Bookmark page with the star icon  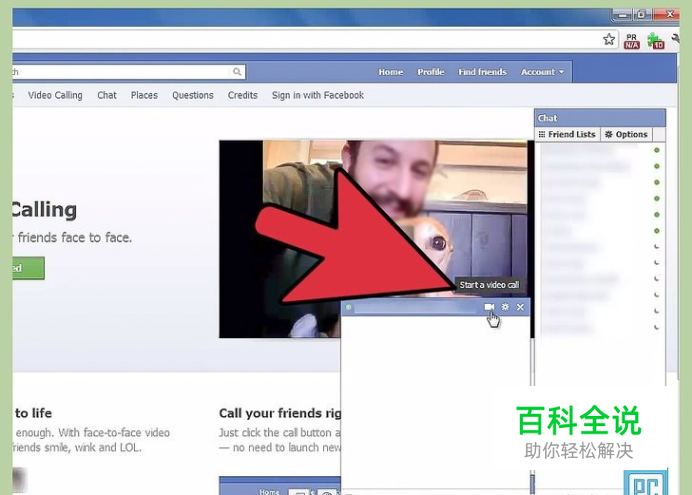609,40
